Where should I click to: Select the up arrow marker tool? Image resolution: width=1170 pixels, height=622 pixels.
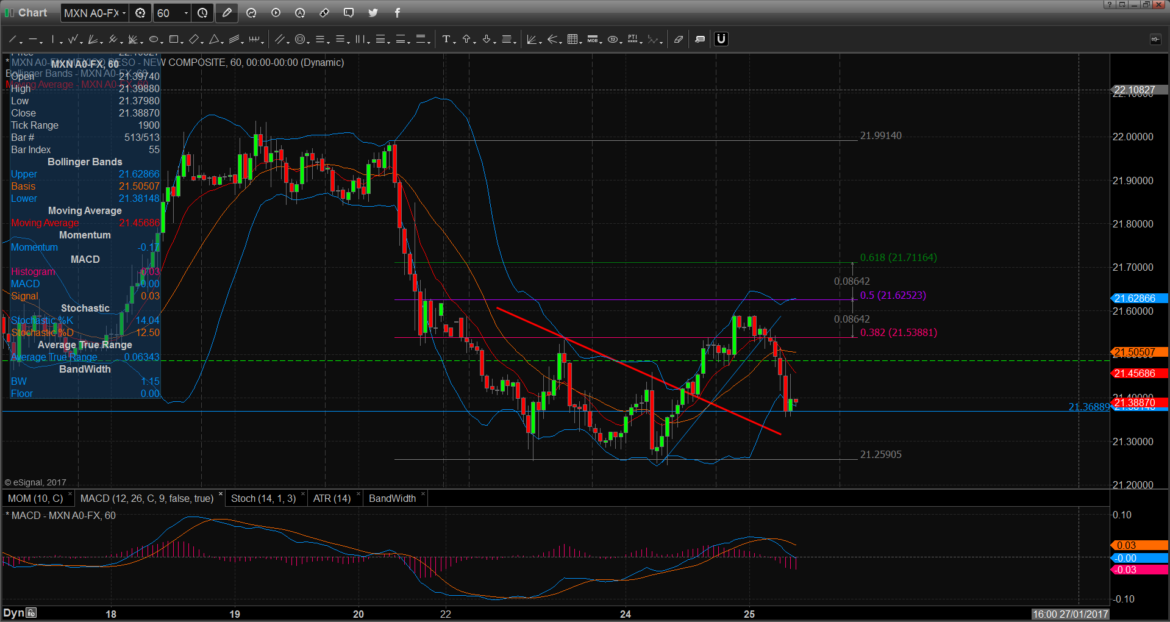click(x=466, y=39)
